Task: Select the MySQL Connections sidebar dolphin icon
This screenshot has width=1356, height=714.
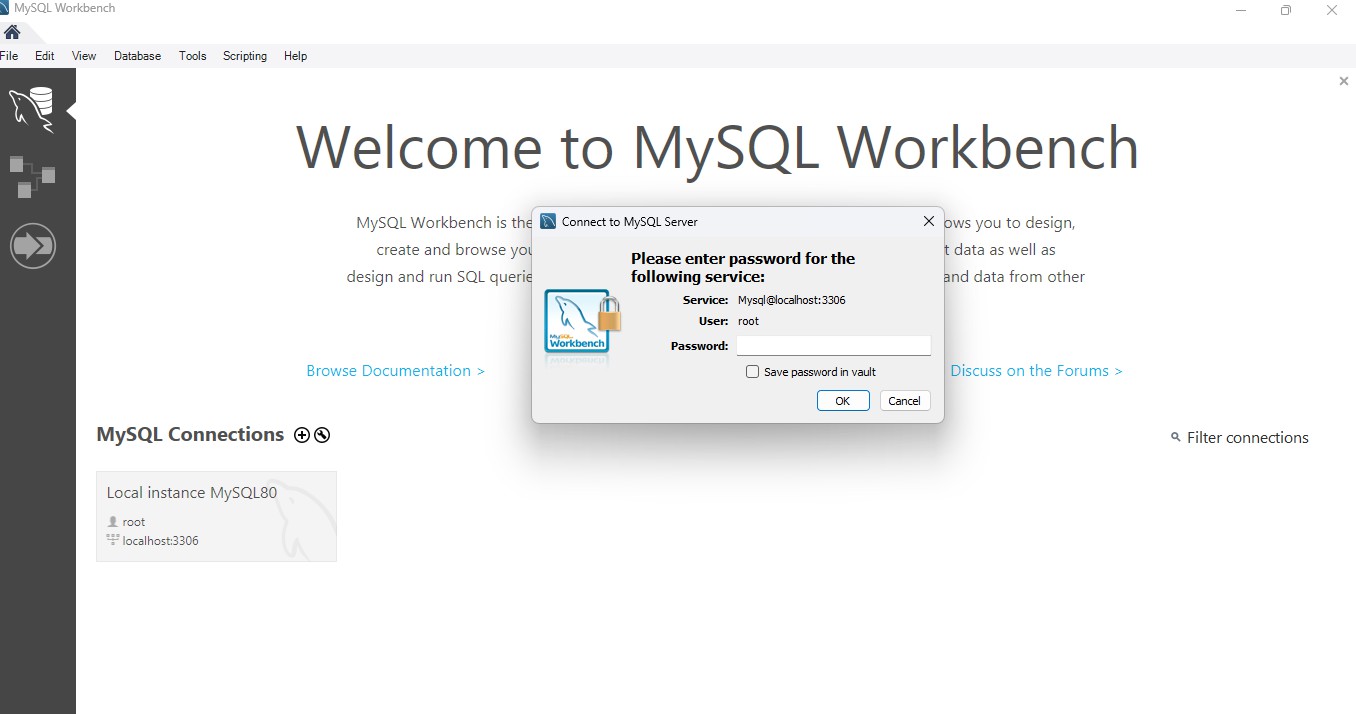Action: coord(32,108)
